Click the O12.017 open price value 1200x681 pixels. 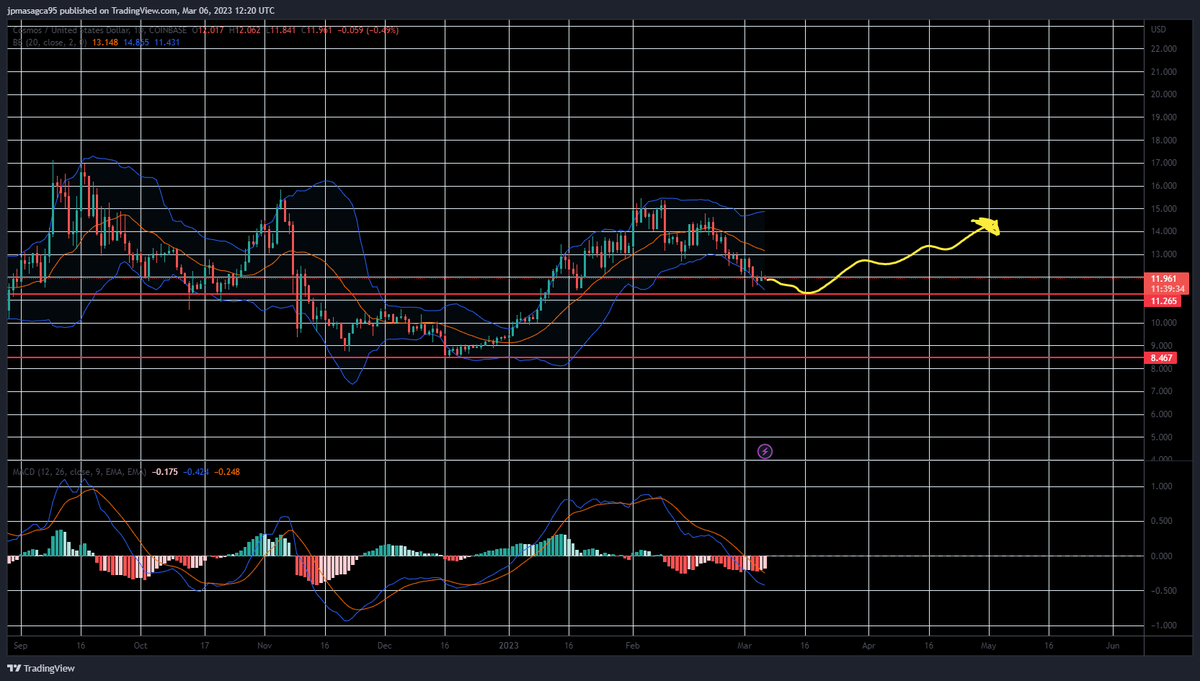[x=208, y=30]
